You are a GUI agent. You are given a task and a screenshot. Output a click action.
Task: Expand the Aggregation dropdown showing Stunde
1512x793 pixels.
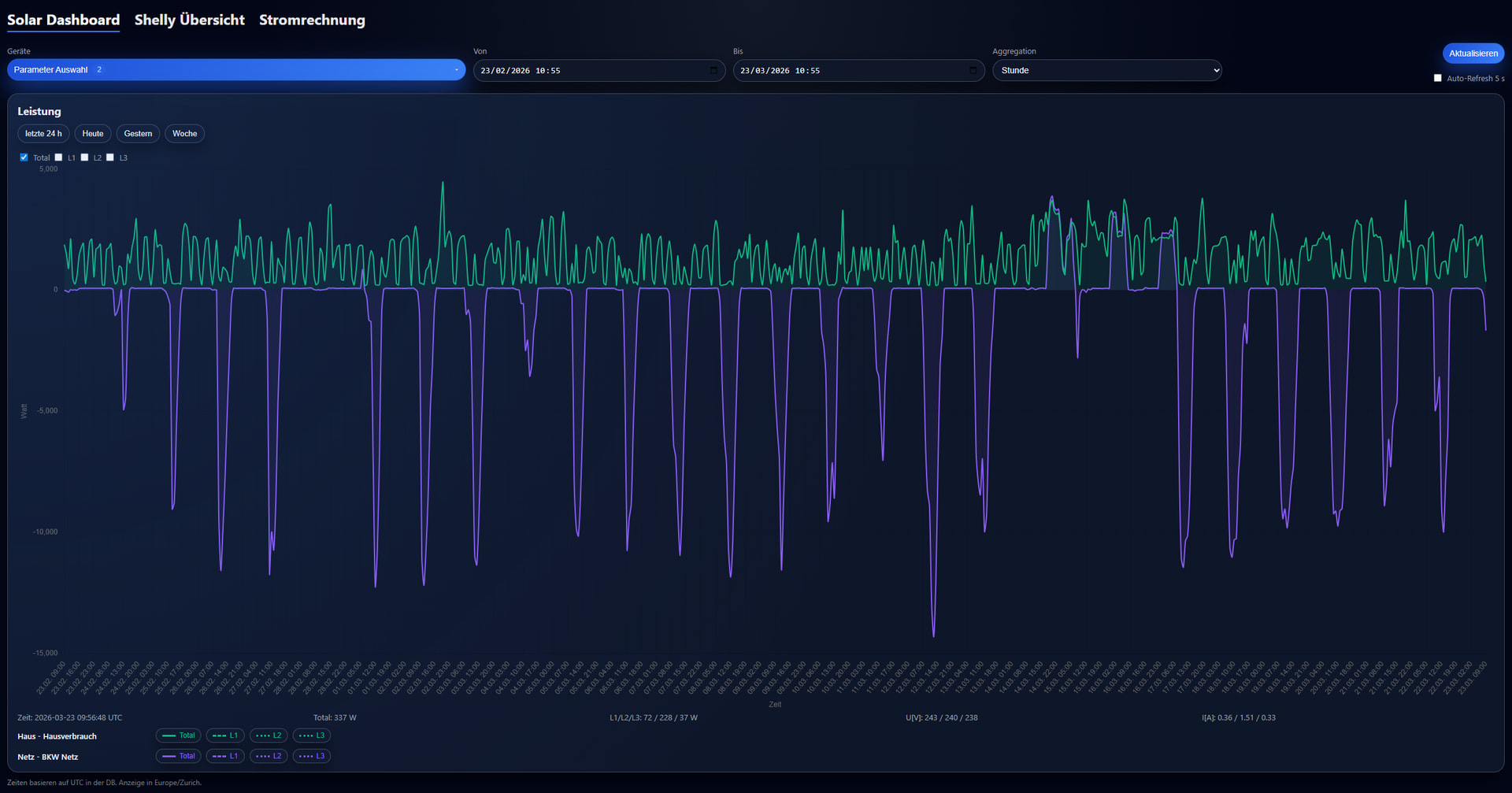[1106, 70]
